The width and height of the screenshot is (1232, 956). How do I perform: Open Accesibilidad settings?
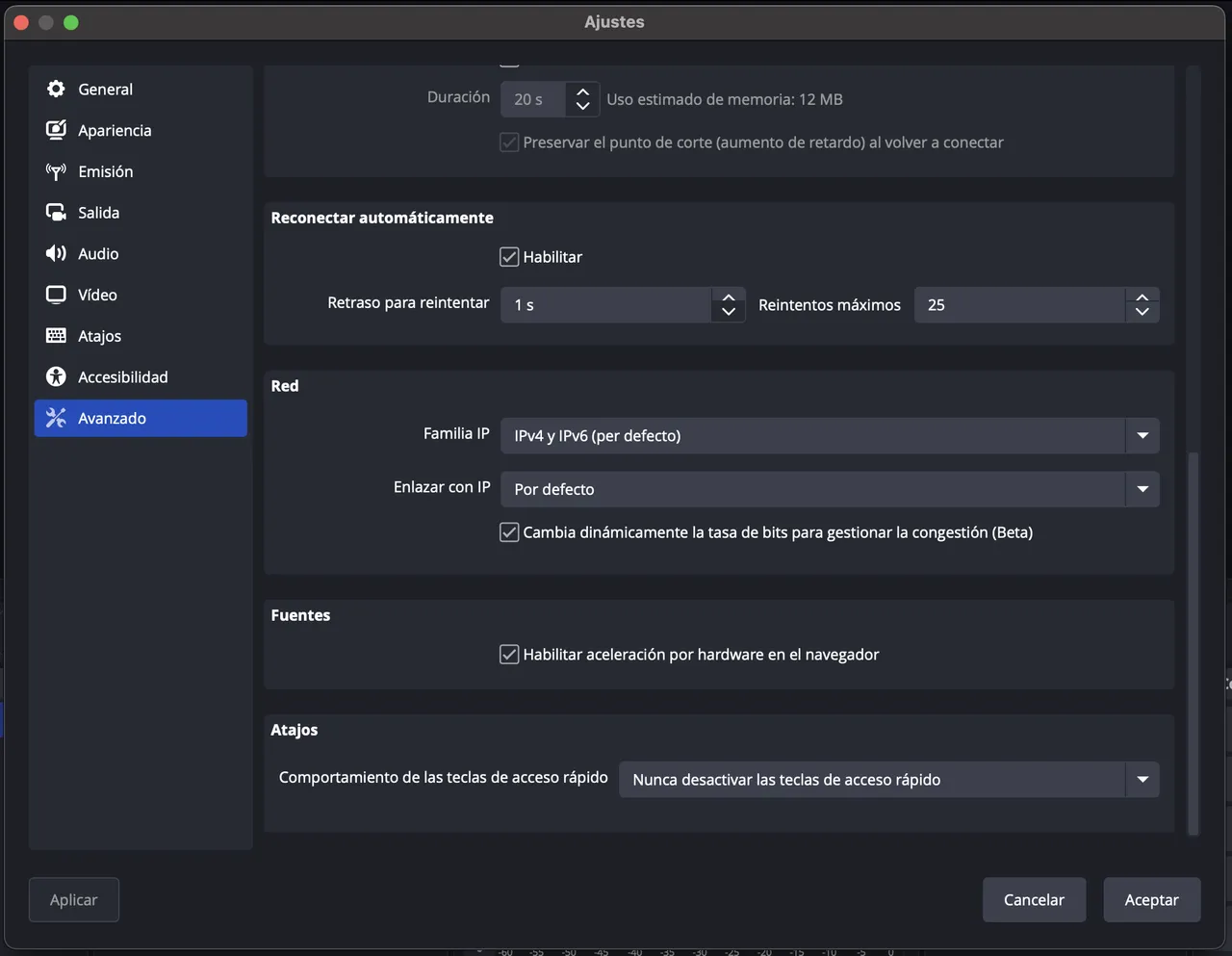point(141,376)
